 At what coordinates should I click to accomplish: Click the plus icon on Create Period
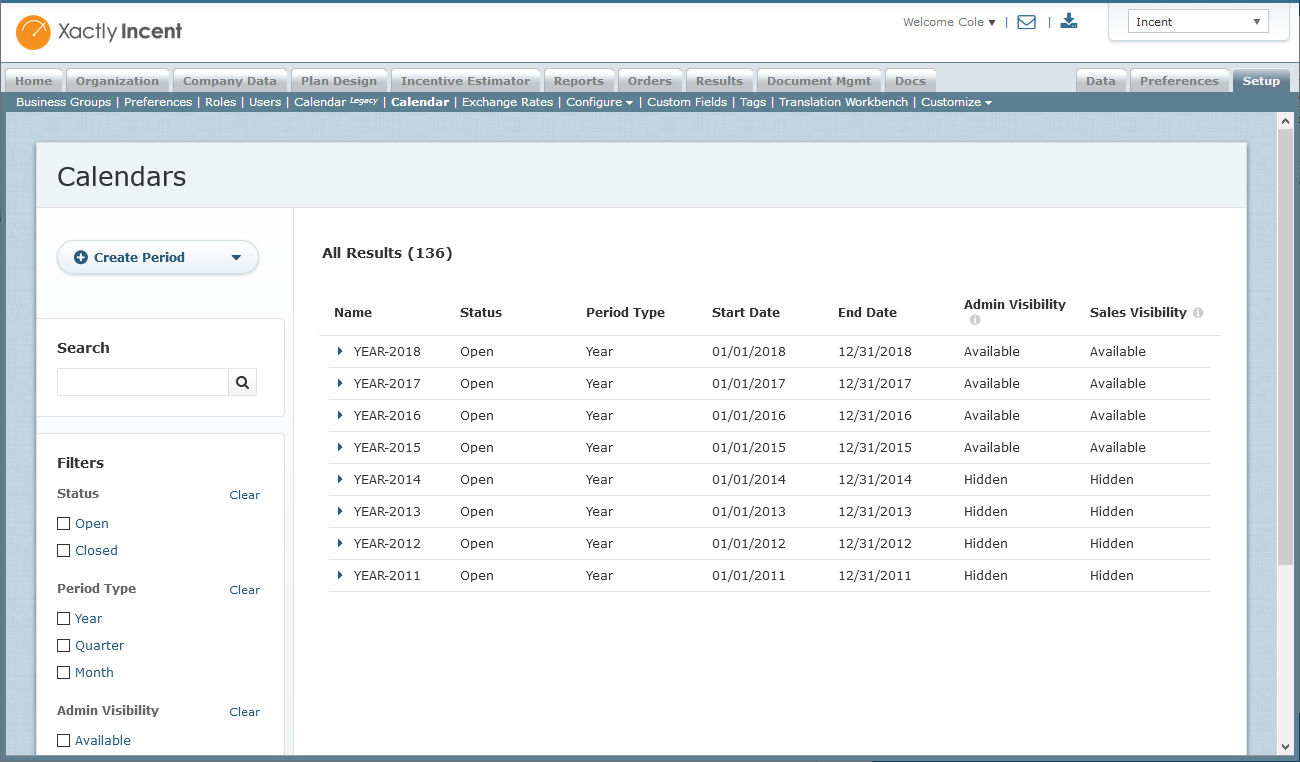(81, 258)
